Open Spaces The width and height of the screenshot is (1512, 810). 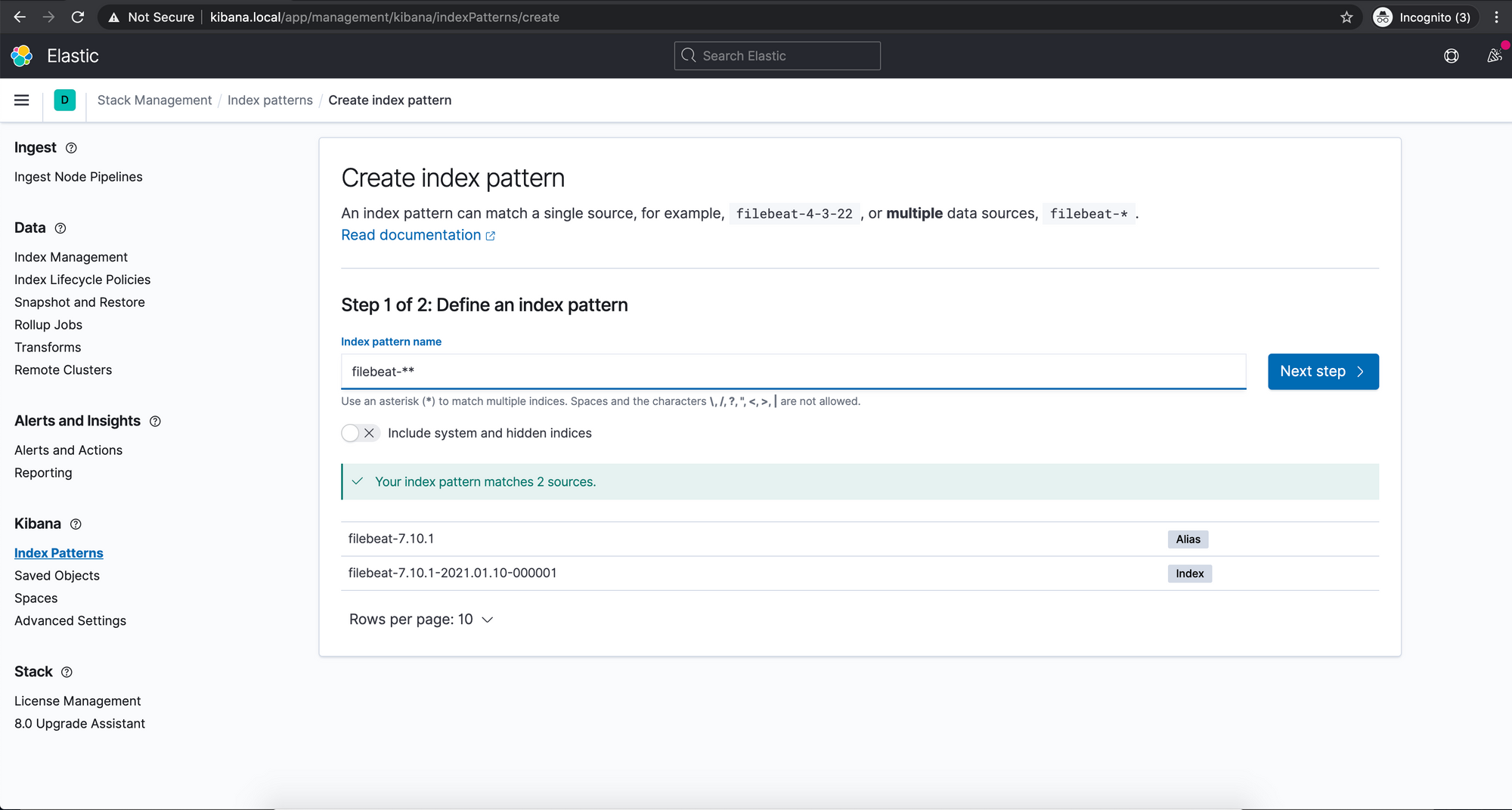coord(36,598)
